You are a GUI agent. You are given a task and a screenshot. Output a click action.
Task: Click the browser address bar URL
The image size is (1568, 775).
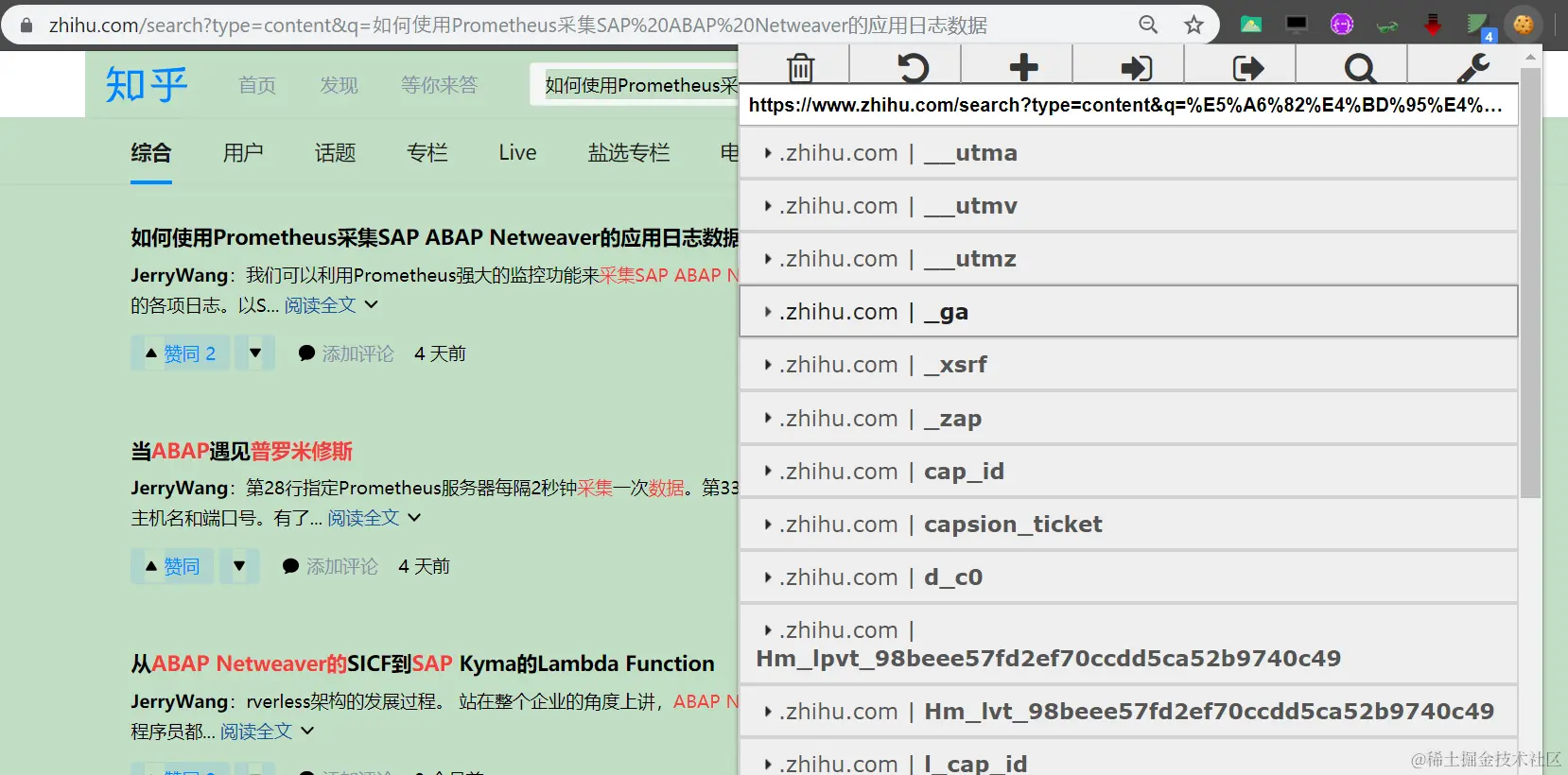518,26
